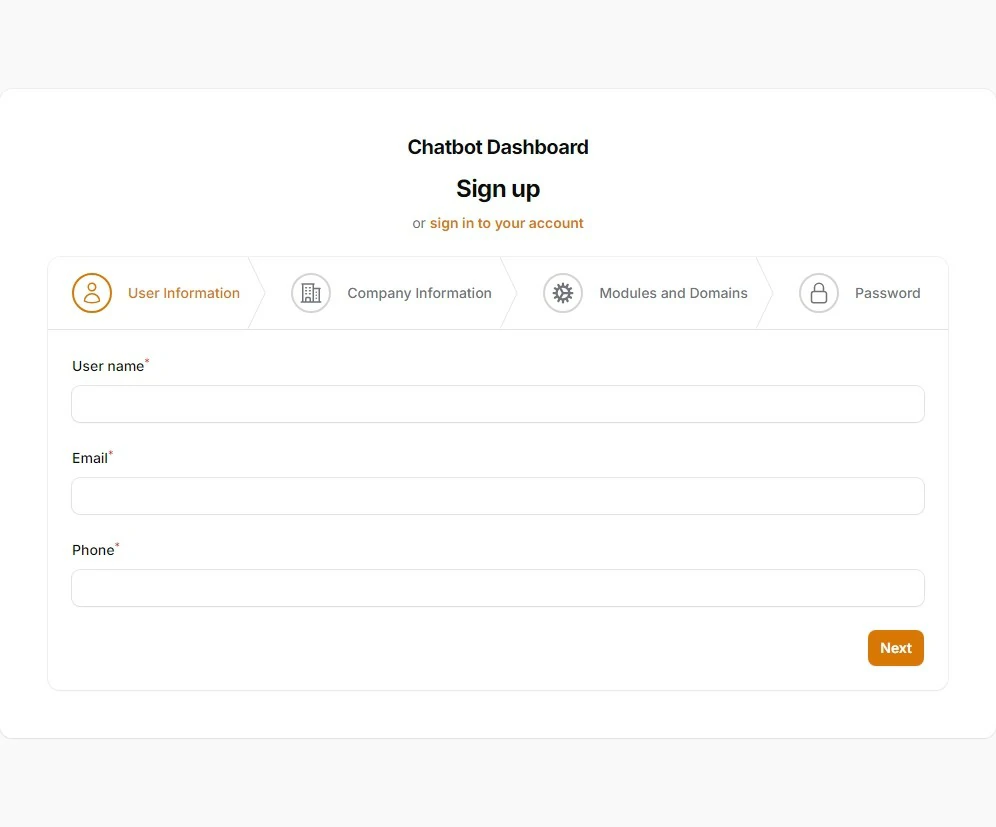Click the Chatbot Dashboard title
Image resolution: width=996 pixels, height=827 pixels.
click(498, 147)
